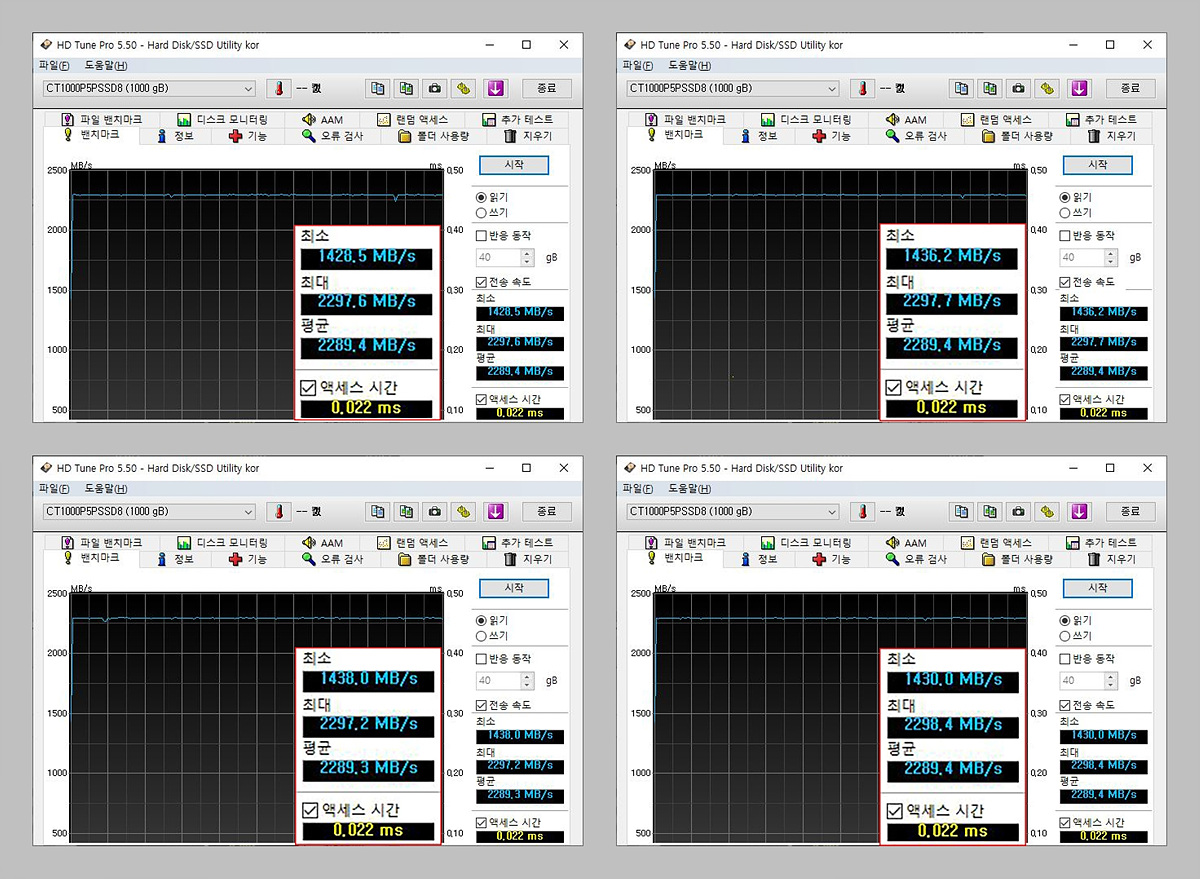Click purple down-arrow icon in bottom-right window
Viewport: 1200px width, 879px height.
(x=1079, y=511)
